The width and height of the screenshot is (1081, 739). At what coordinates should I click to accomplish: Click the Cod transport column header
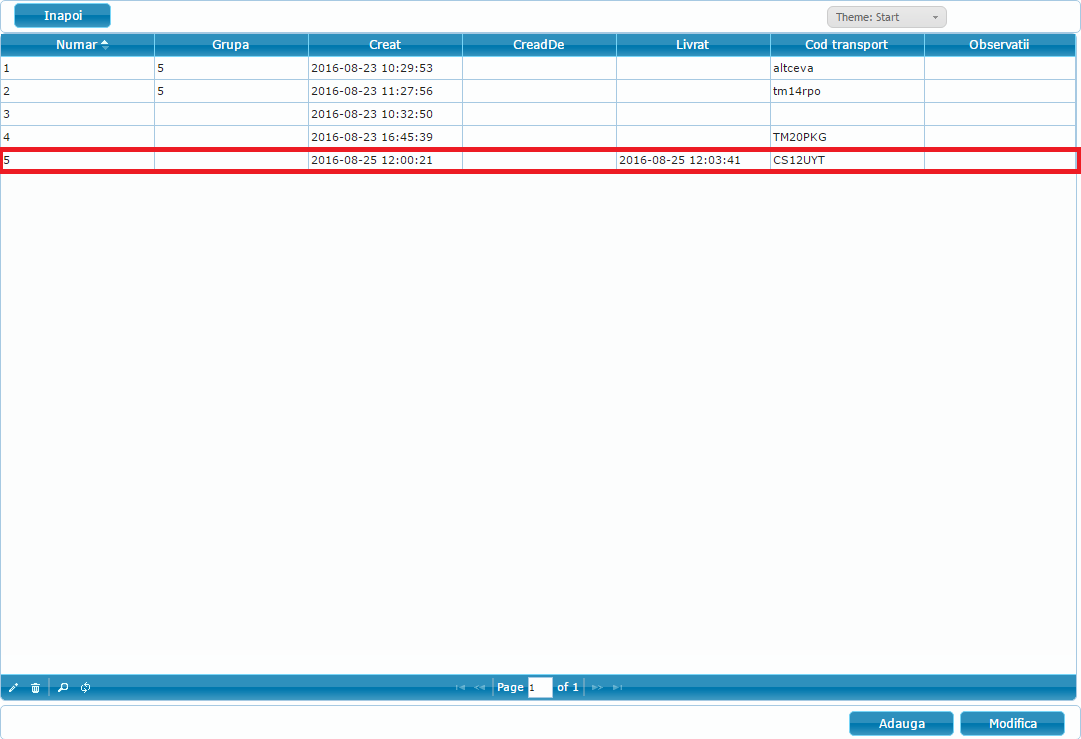[x=846, y=44]
